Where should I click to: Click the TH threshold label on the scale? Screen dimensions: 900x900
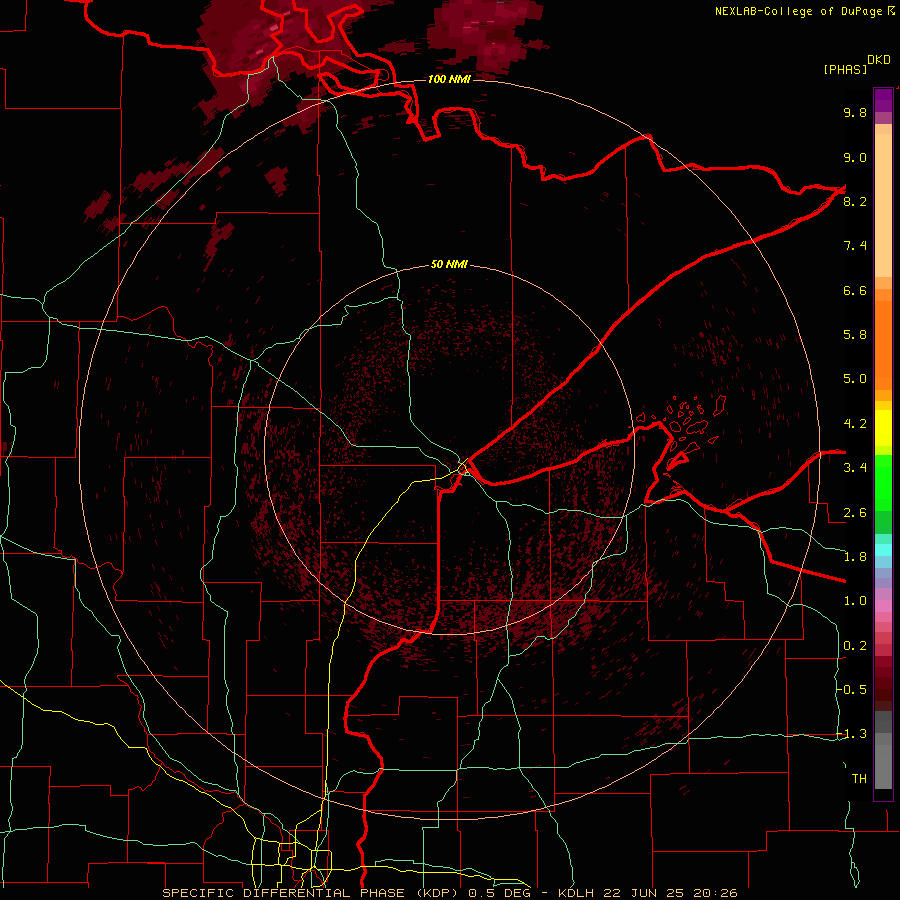coord(859,778)
